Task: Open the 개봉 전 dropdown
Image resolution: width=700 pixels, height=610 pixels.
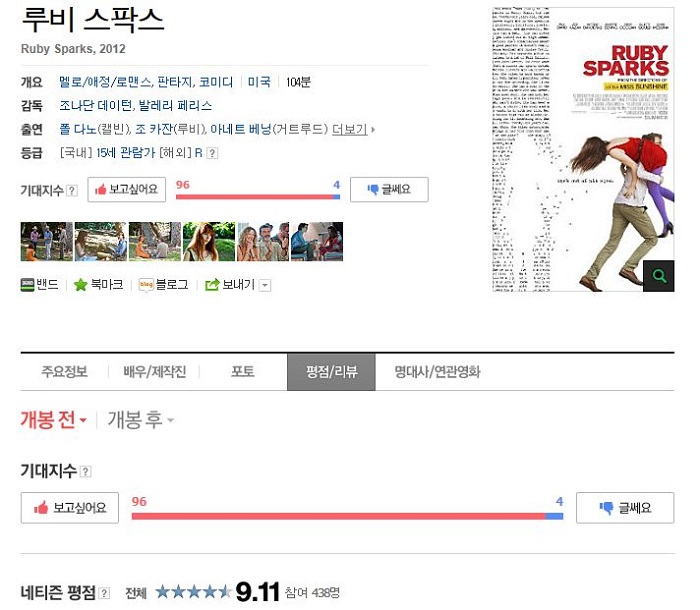Action: point(53,420)
